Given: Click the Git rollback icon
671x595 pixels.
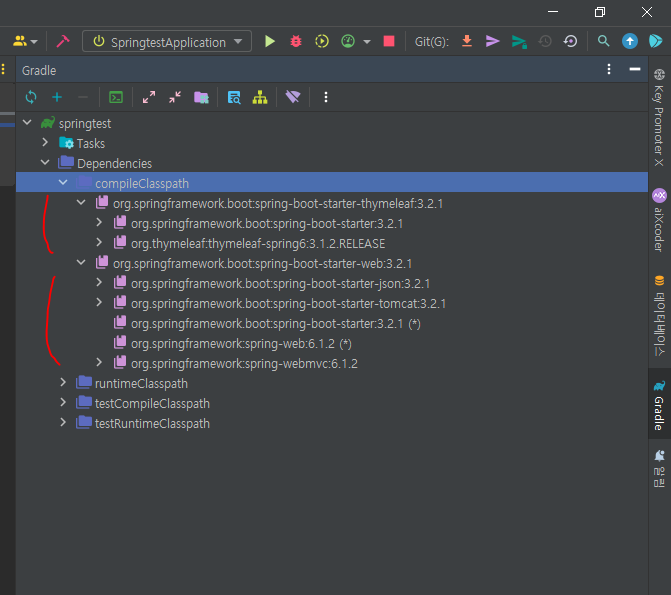Looking at the screenshot, I should 570,42.
